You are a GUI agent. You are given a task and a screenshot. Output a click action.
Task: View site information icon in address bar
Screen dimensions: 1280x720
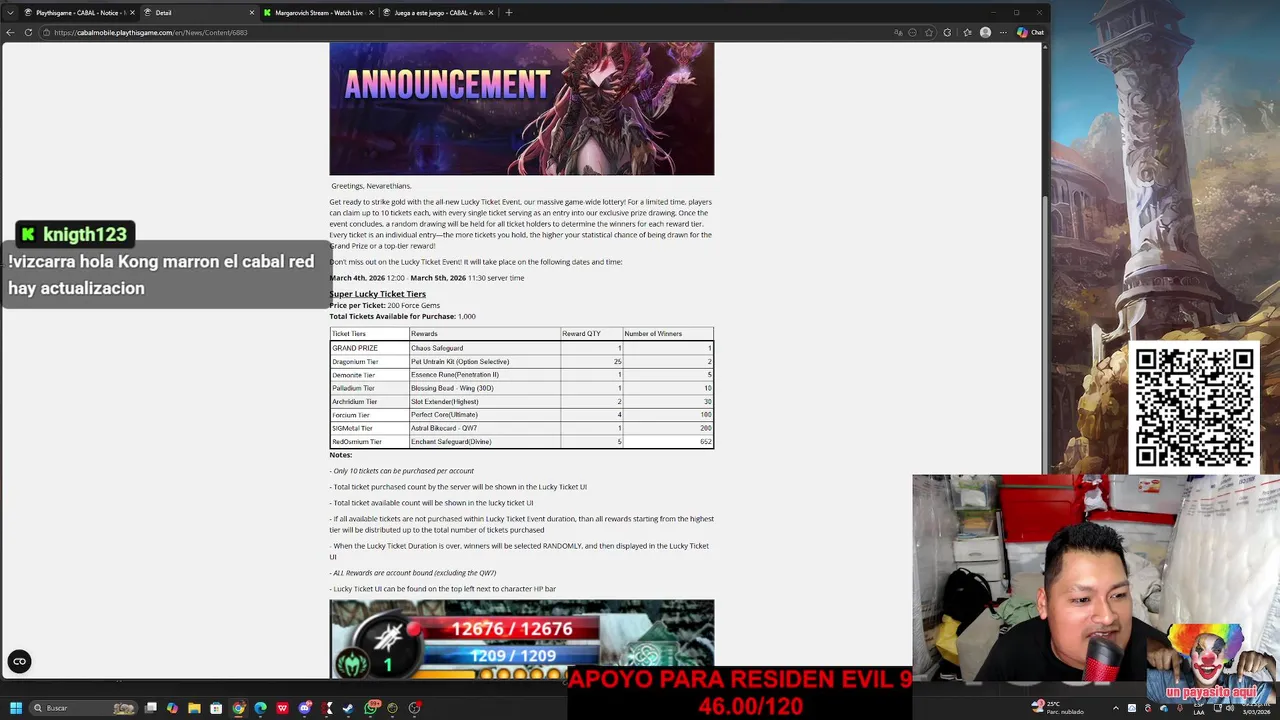pos(46,32)
